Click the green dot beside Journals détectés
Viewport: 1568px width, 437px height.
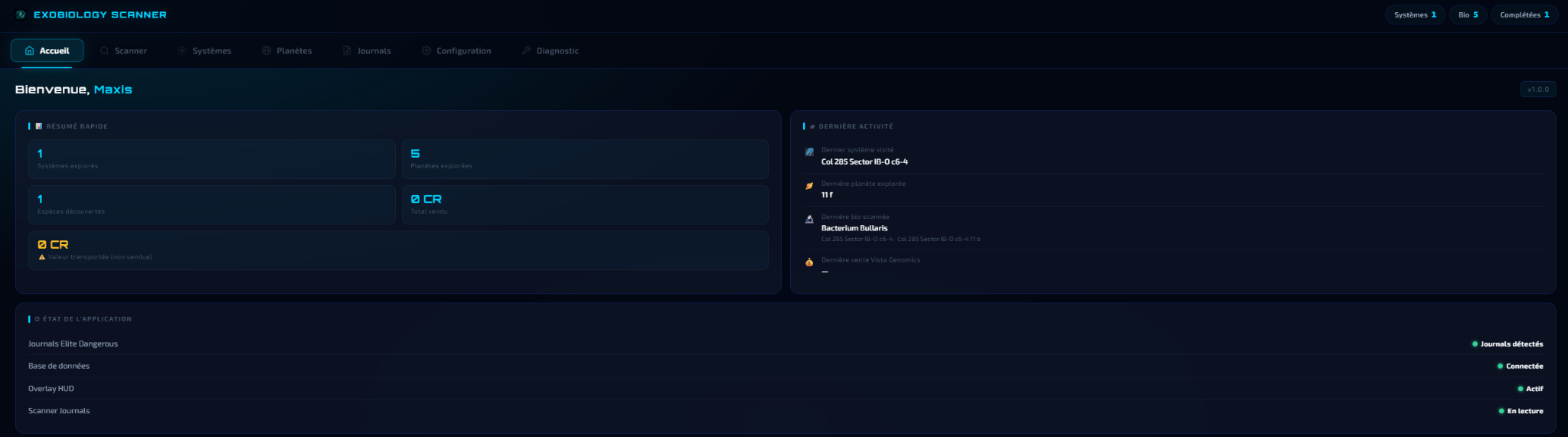(x=1475, y=344)
